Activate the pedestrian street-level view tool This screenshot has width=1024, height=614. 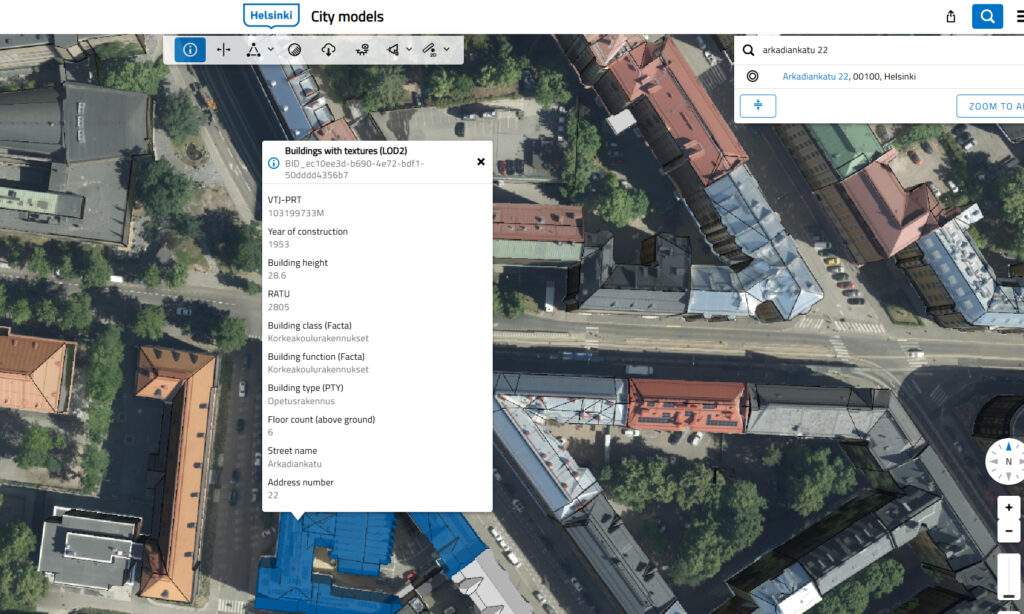click(x=362, y=49)
